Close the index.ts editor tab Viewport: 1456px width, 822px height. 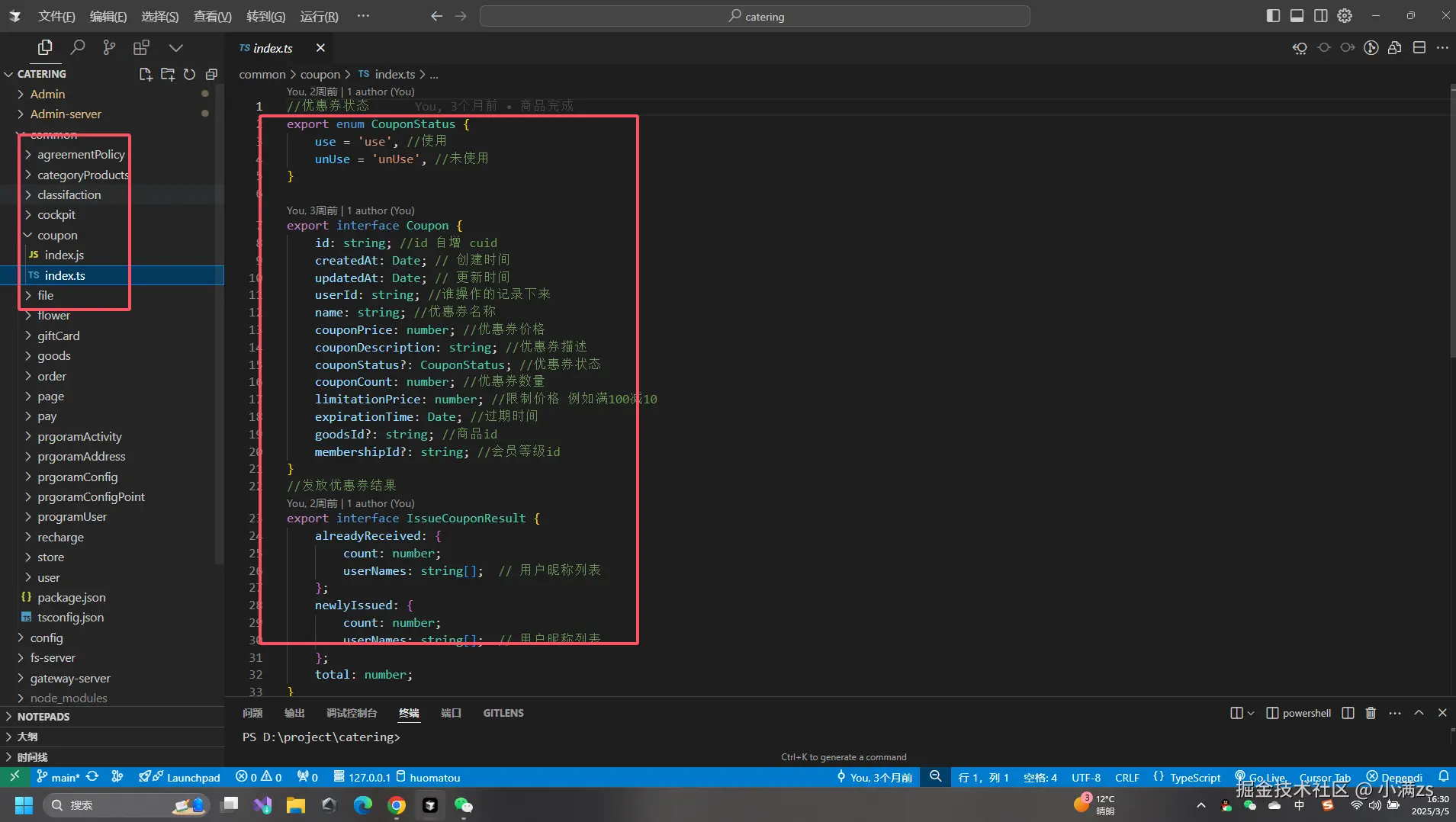(320, 48)
